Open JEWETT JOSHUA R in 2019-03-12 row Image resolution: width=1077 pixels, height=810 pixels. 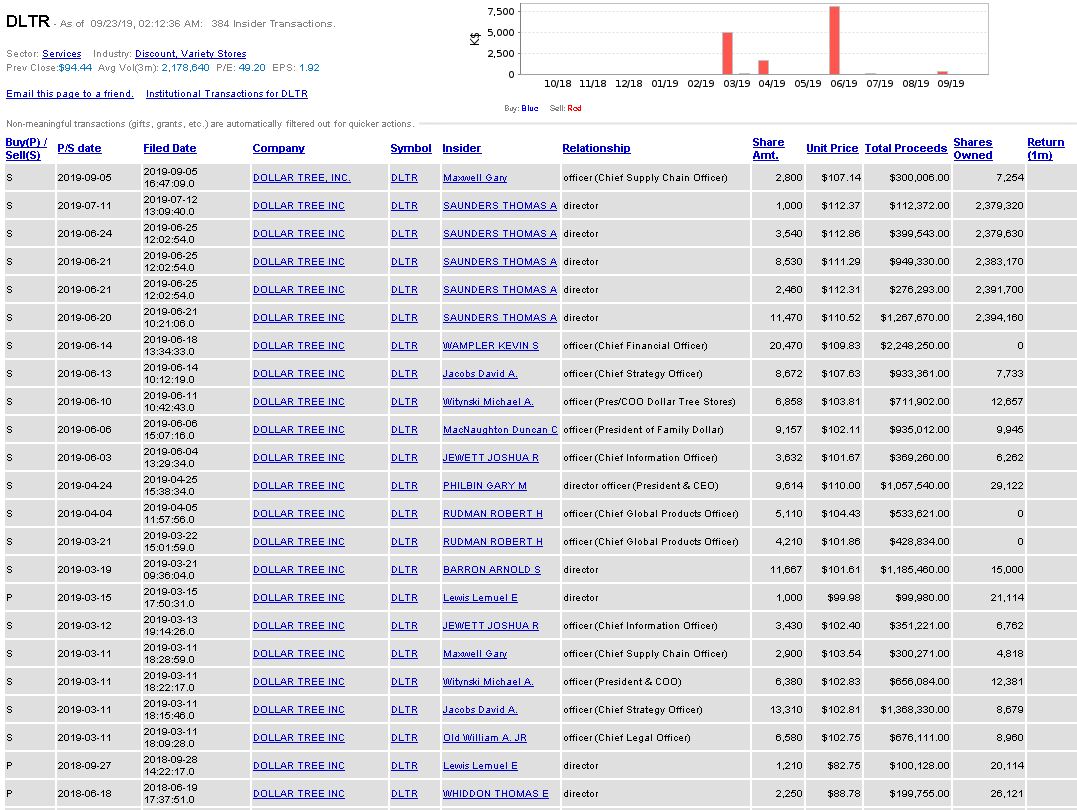click(x=490, y=626)
